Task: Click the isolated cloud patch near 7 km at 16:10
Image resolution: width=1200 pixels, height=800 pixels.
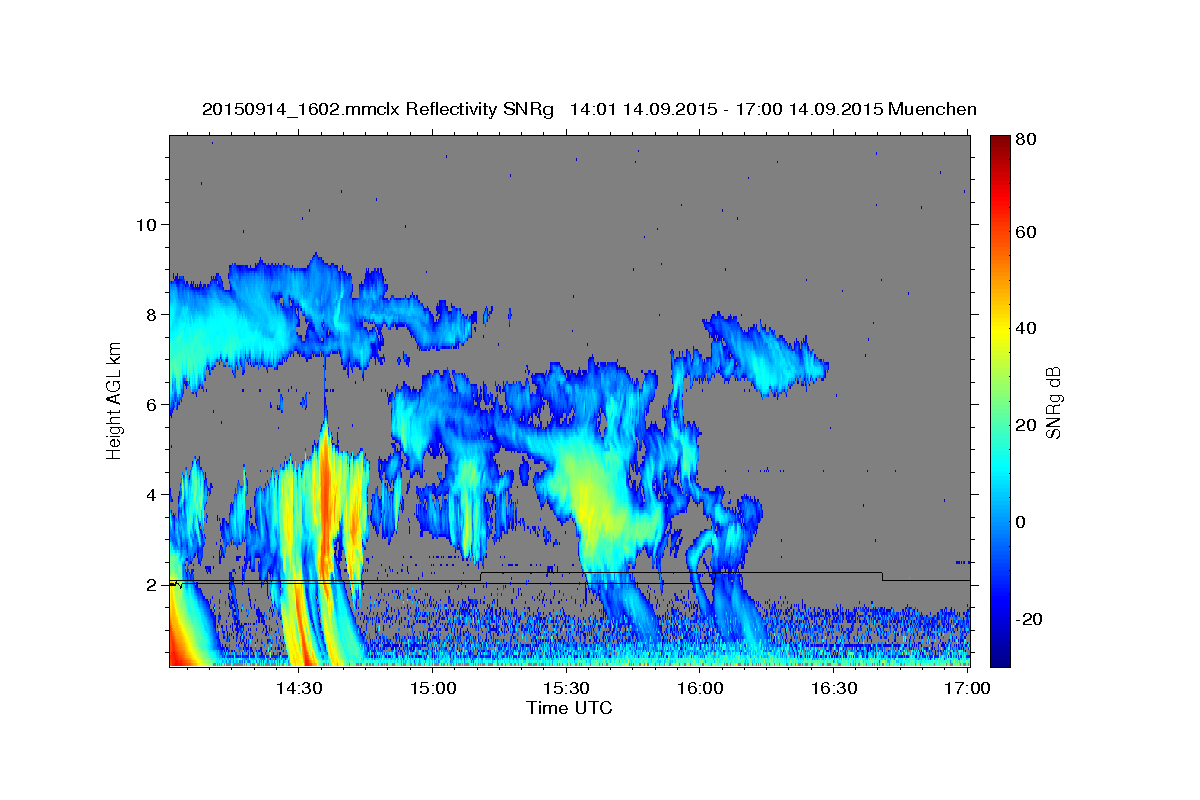Action: click(765, 357)
